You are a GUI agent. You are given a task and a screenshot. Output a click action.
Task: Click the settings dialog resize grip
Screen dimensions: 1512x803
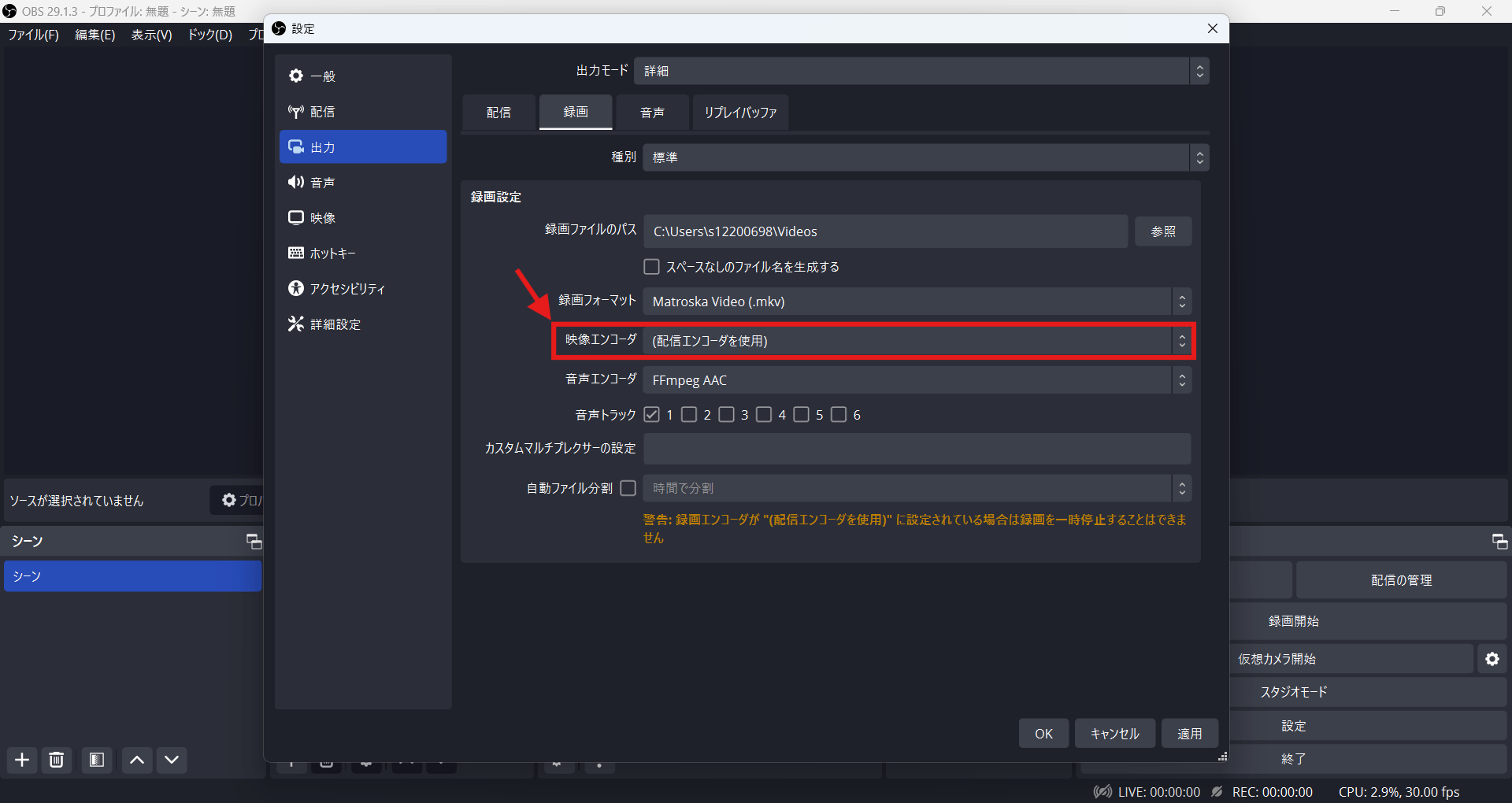pyautogui.click(x=1222, y=757)
